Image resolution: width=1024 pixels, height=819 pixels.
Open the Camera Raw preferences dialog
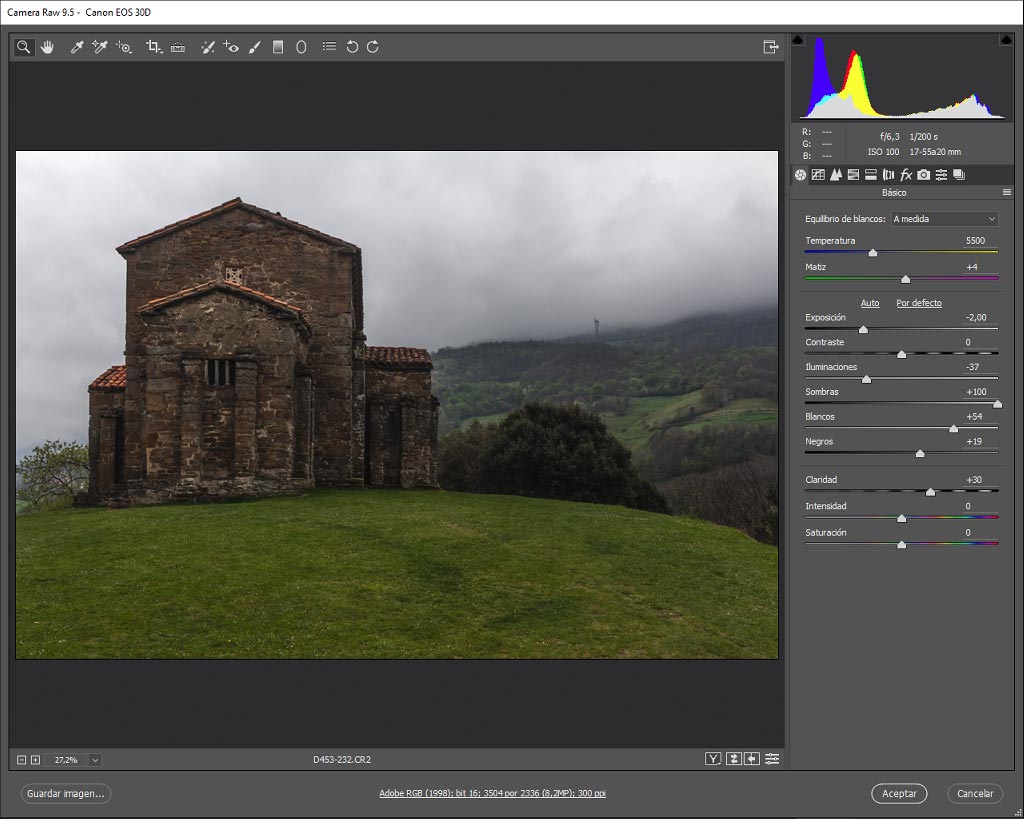click(x=329, y=47)
